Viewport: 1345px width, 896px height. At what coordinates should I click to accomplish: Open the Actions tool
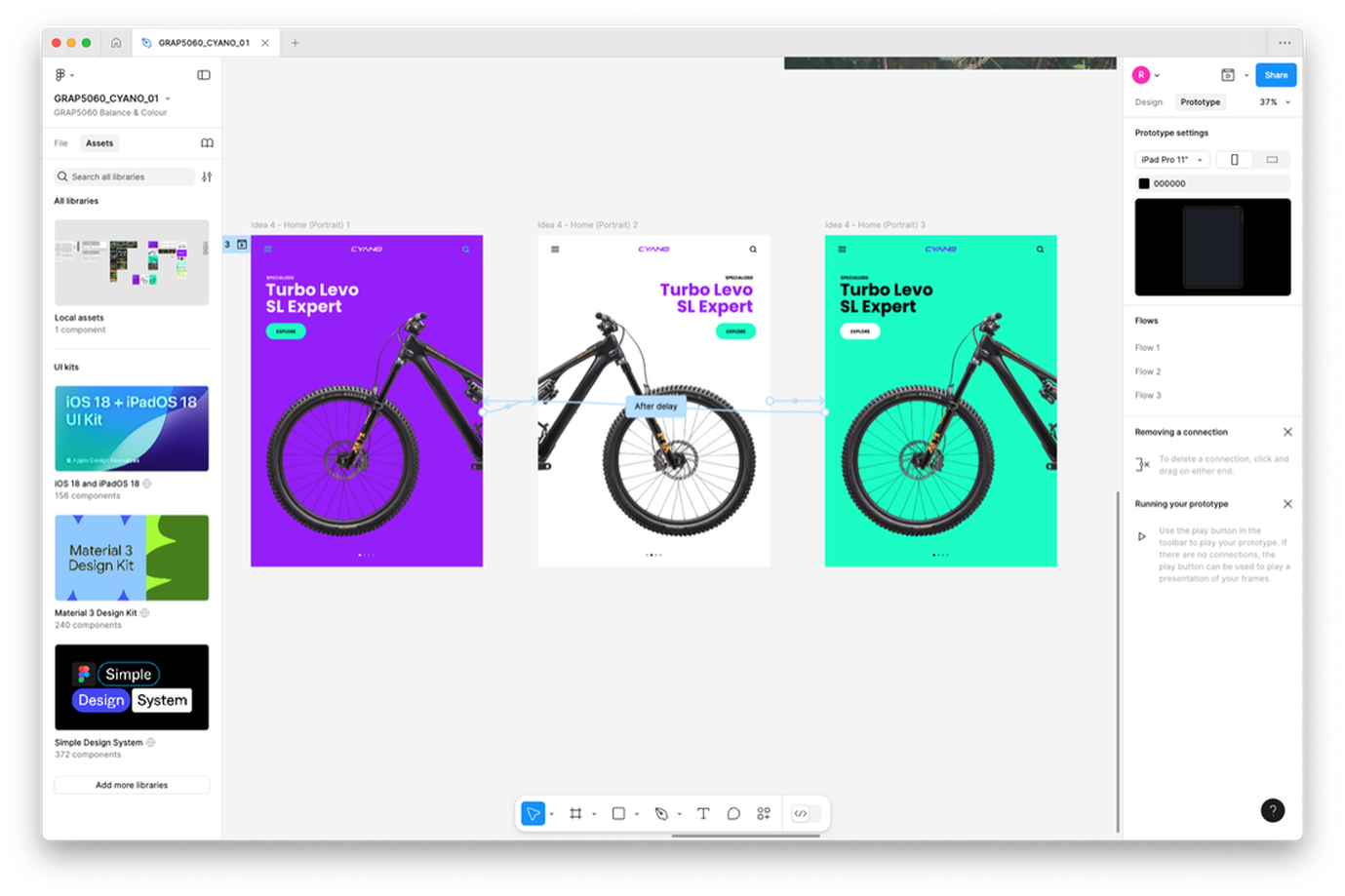coord(764,814)
